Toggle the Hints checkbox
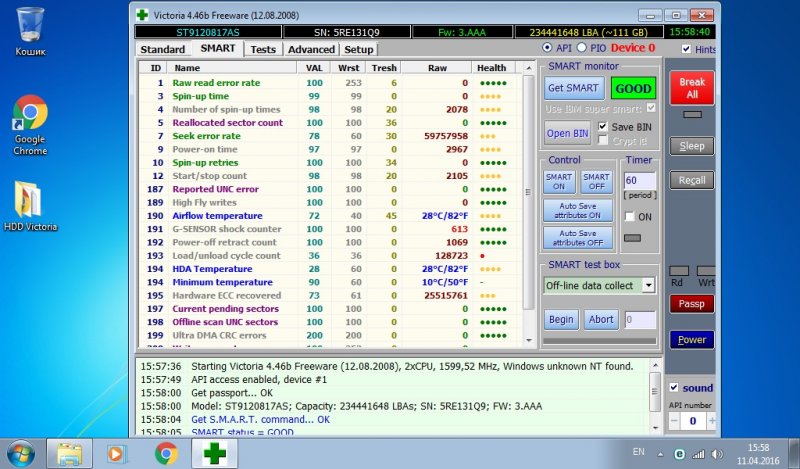 click(x=686, y=49)
